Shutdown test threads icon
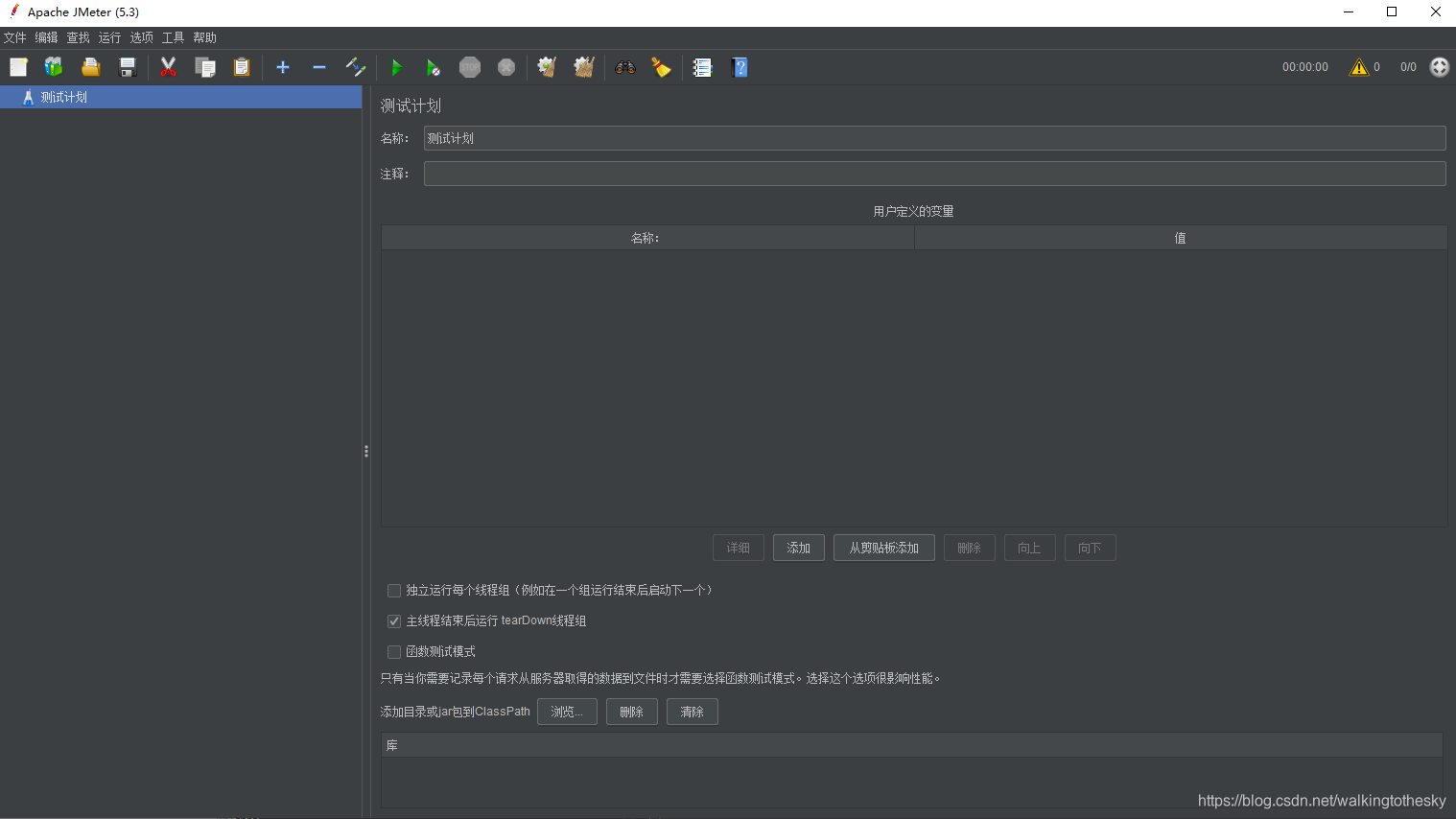The image size is (1456, 819). (506, 67)
